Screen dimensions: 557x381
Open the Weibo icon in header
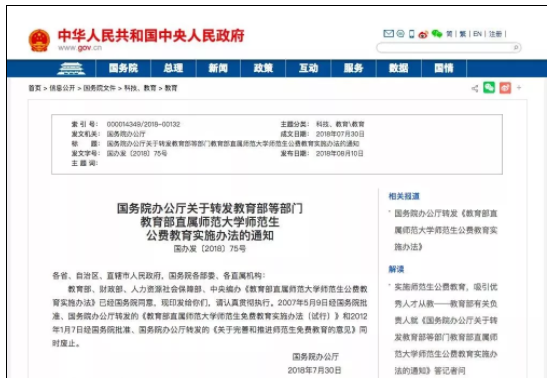tap(423, 34)
